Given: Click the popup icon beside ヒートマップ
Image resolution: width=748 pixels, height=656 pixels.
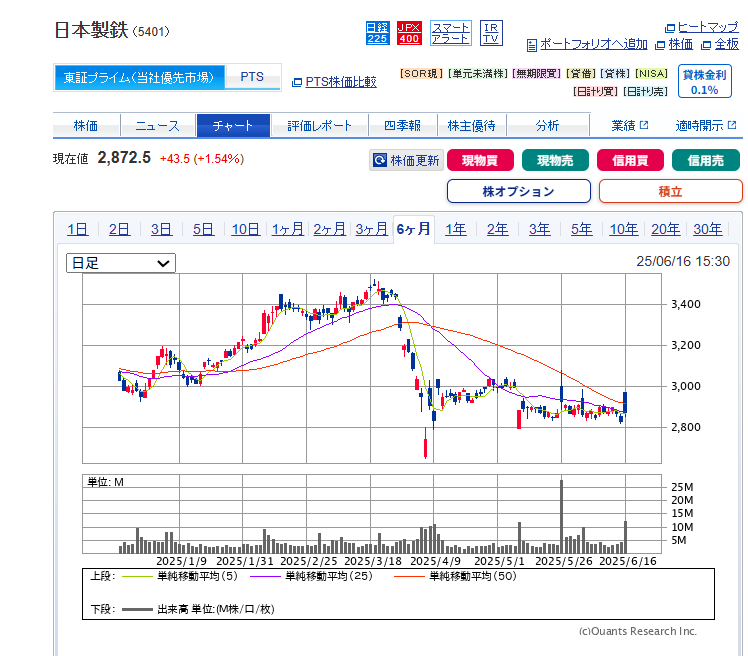Looking at the screenshot, I should click(670, 28).
